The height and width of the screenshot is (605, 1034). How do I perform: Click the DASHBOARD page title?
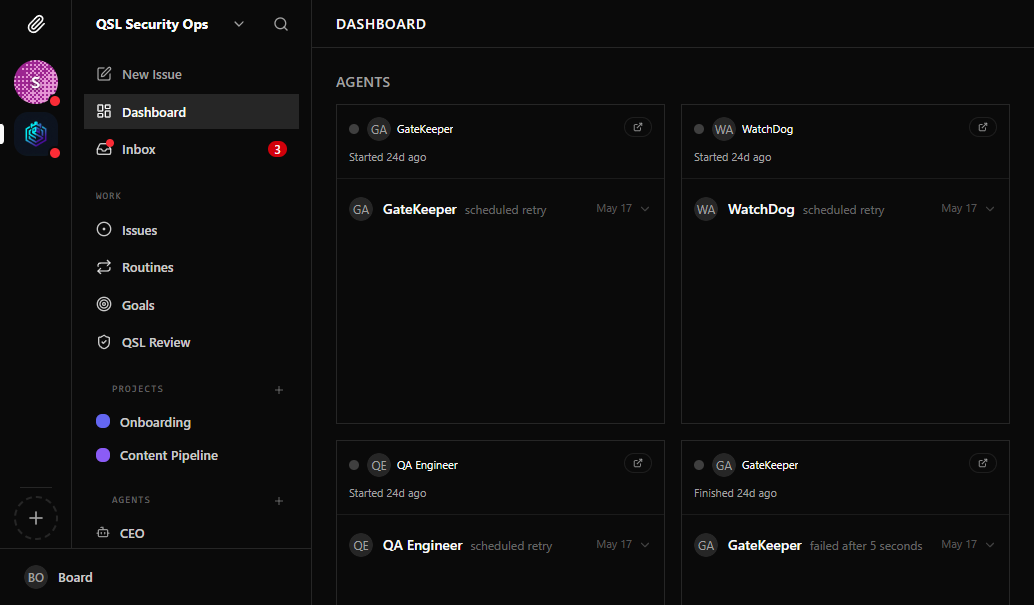pyautogui.click(x=381, y=24)
